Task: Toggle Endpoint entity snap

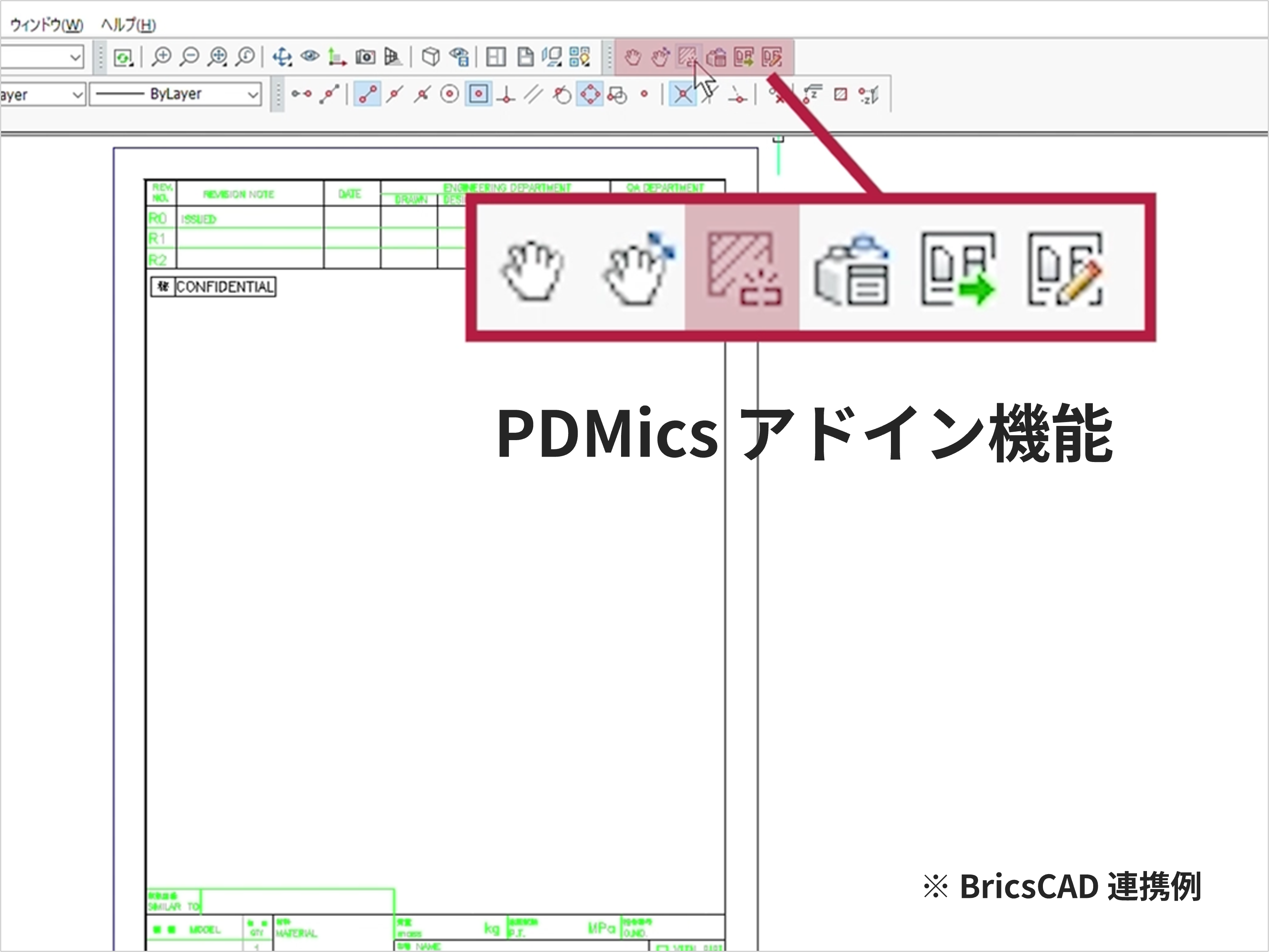Action: click(368, 94)
